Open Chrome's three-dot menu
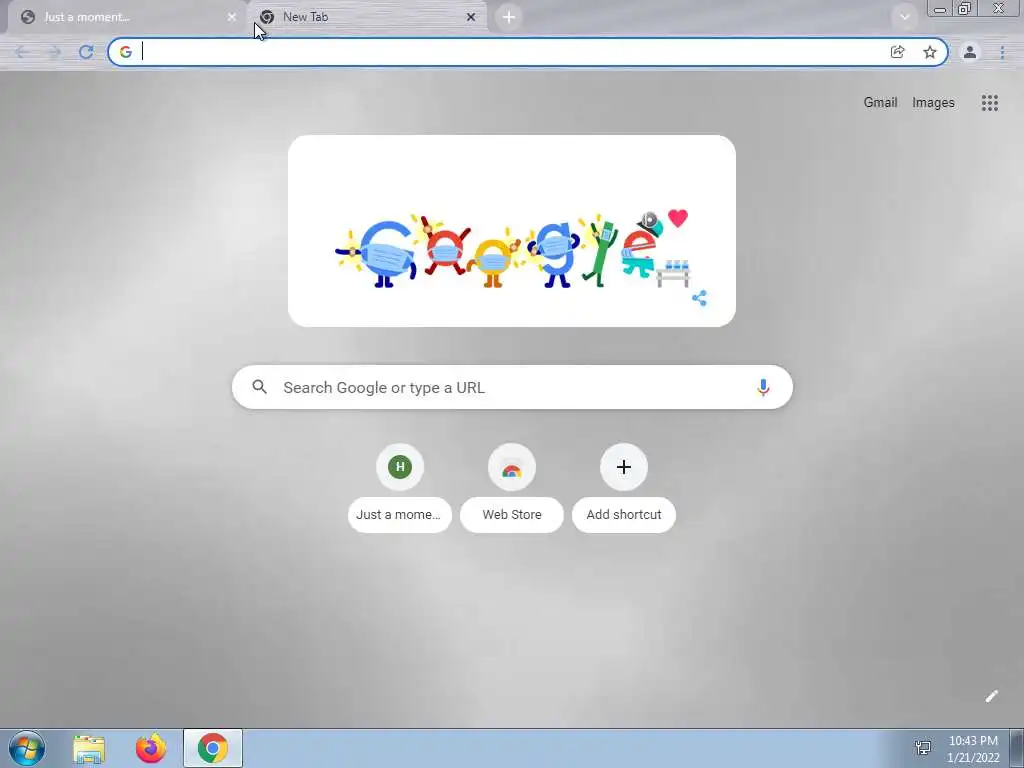 tap(1002, 52)
